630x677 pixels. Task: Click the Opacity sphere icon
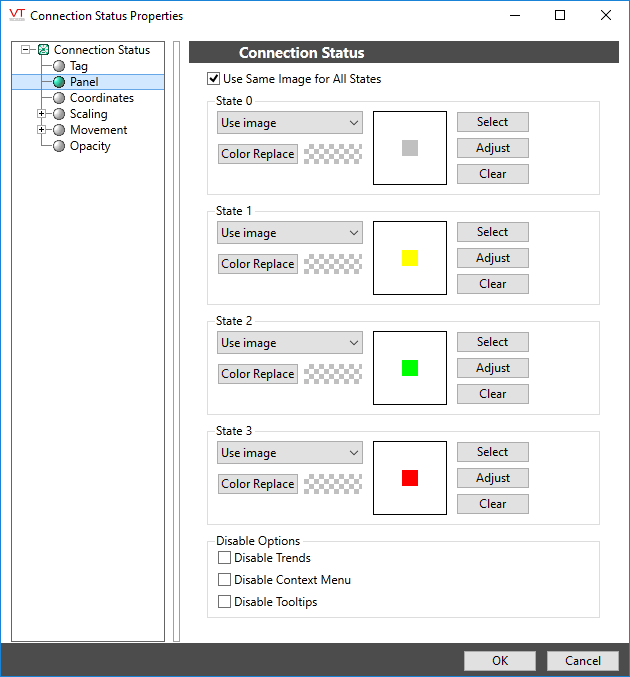coord(59,146)
